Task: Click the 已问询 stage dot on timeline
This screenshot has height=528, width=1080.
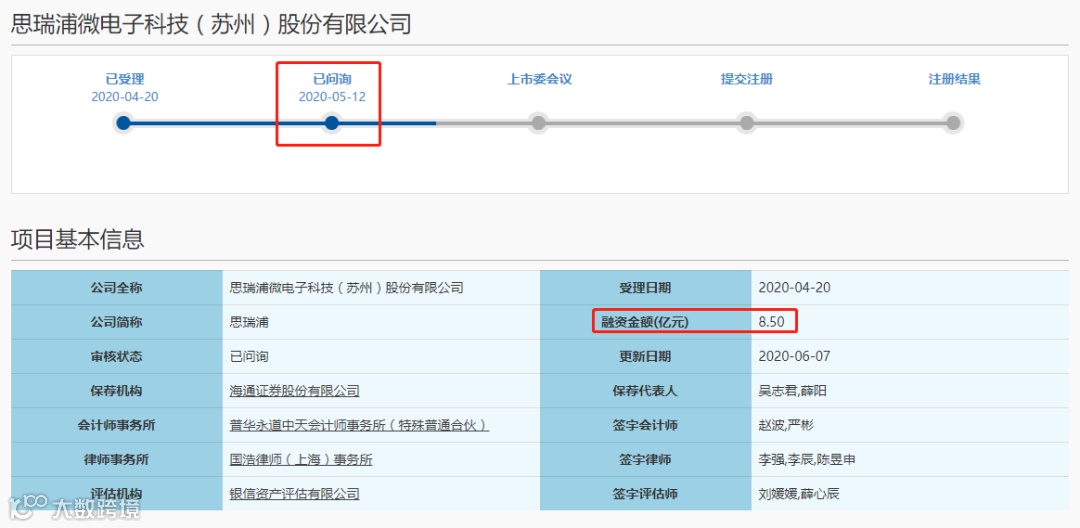Action: click(x=331, y=123)
